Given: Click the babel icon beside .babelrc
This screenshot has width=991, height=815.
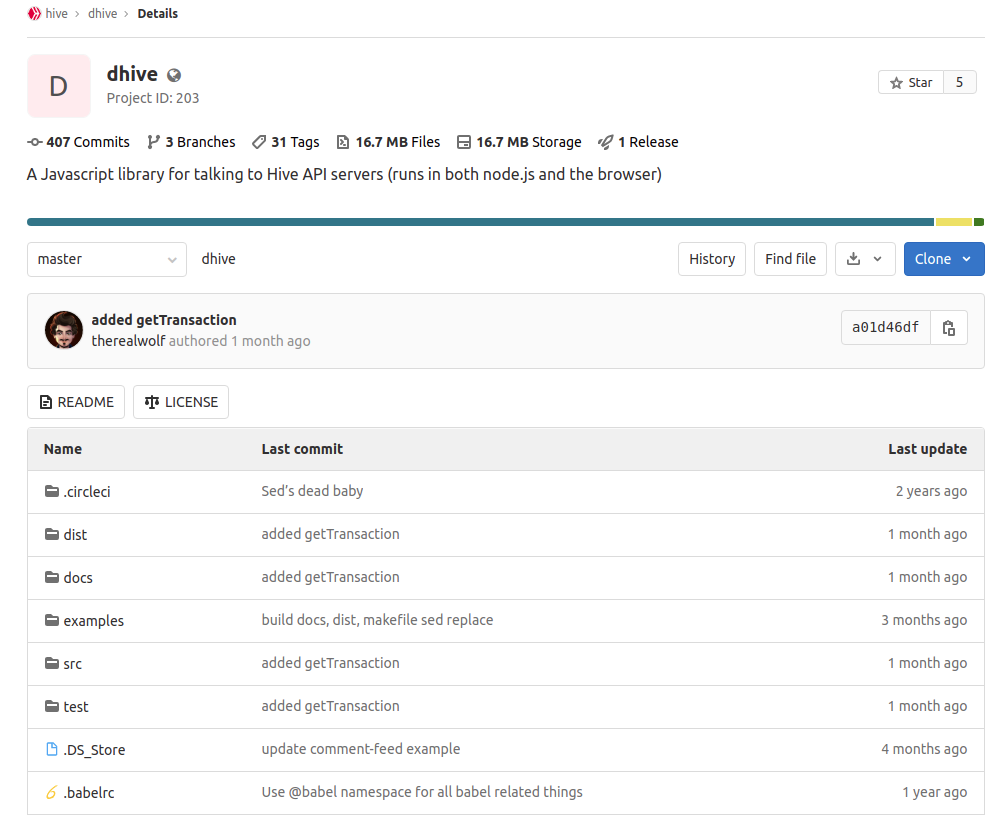Looking at the screenshot, I should pos(52,792).
